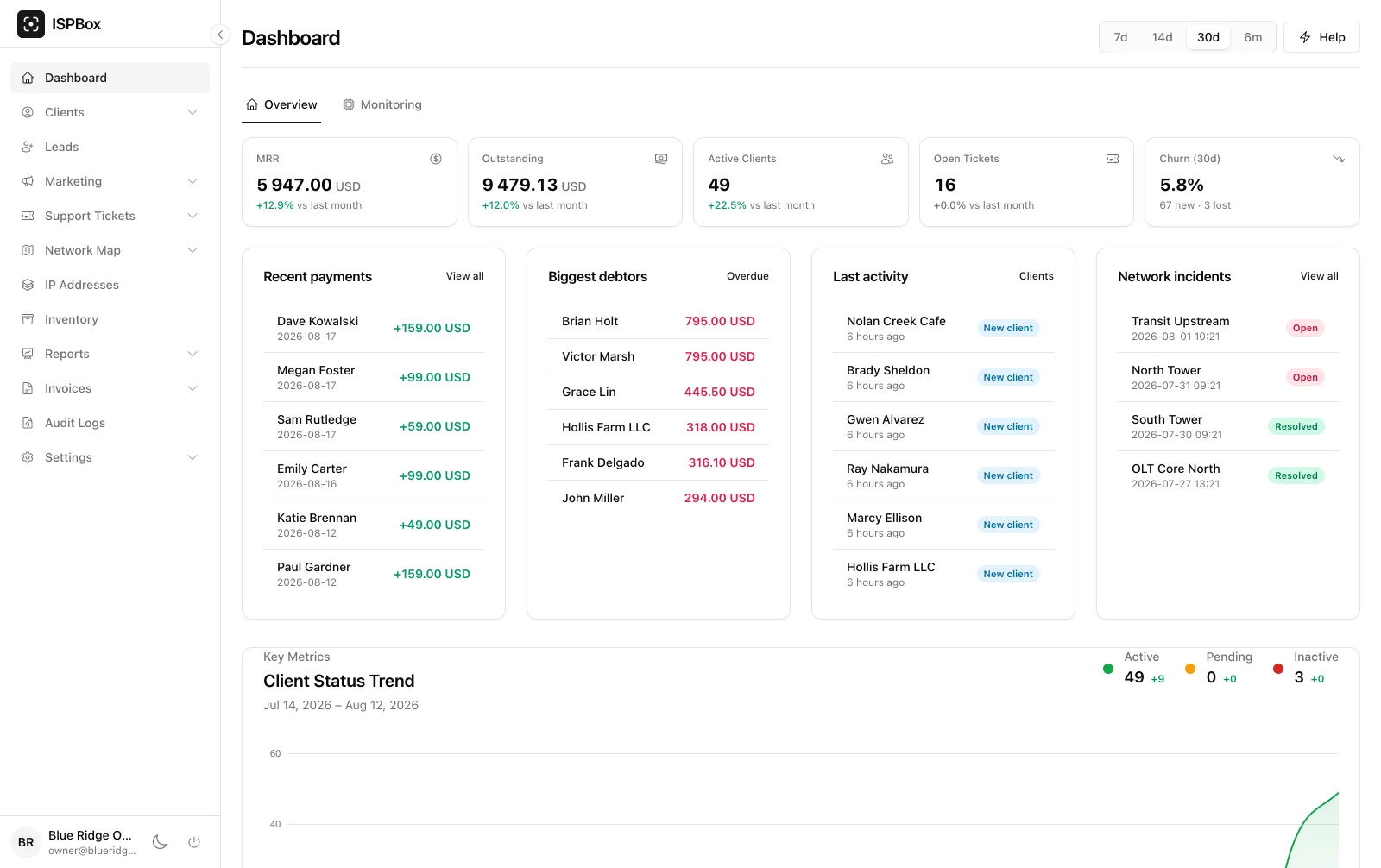The height and width of the screenshot is (868, 1381).
Task: Switch to the Overview tab
Action: coord(281,104)
